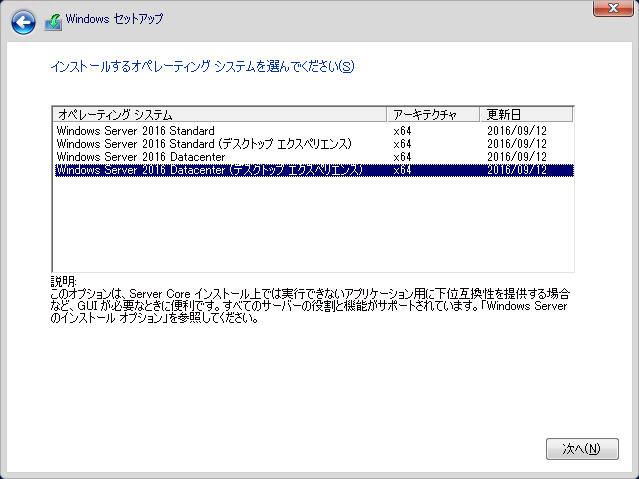
Task: Go back with the blue arrow button
Action: (23, 22)
